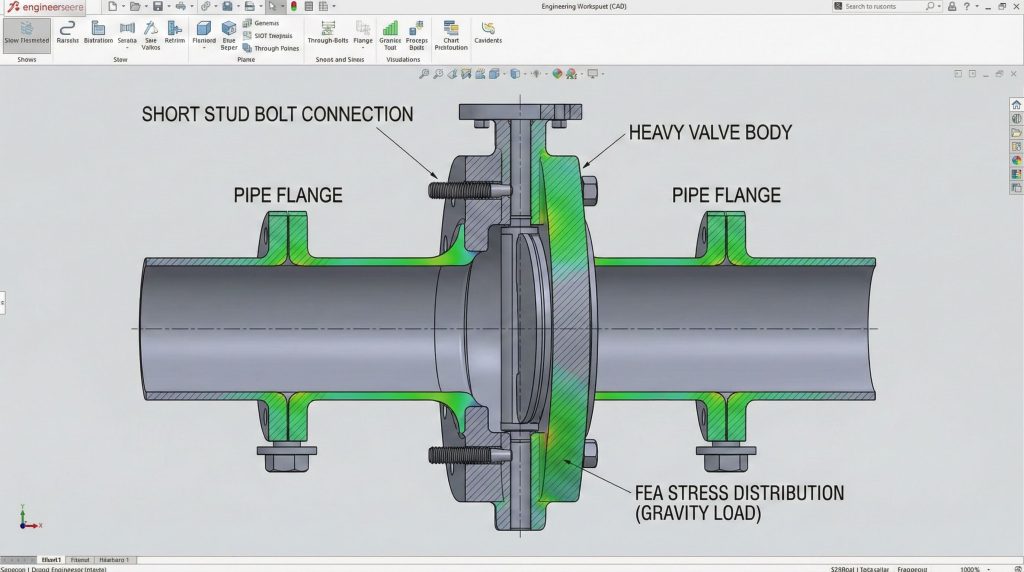Toggle the Through Poines option
1024x572 pixels.
270,48
